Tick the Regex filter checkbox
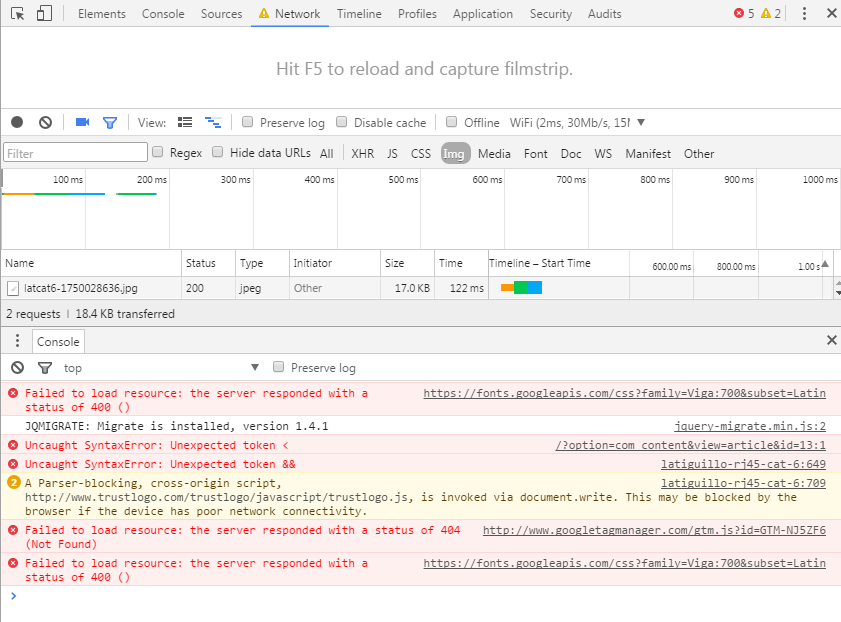 (158, 153)
